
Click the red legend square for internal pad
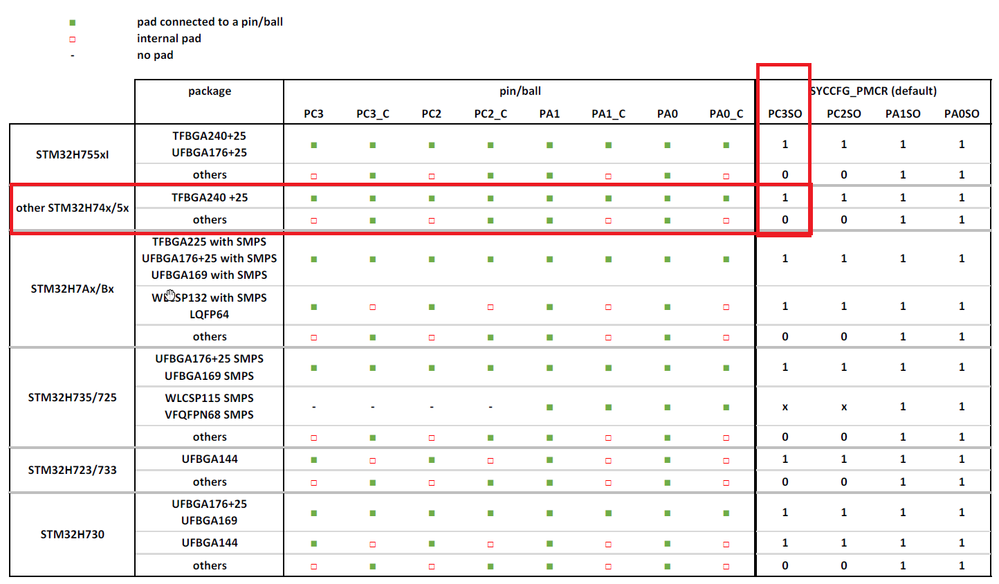[73, 39]
